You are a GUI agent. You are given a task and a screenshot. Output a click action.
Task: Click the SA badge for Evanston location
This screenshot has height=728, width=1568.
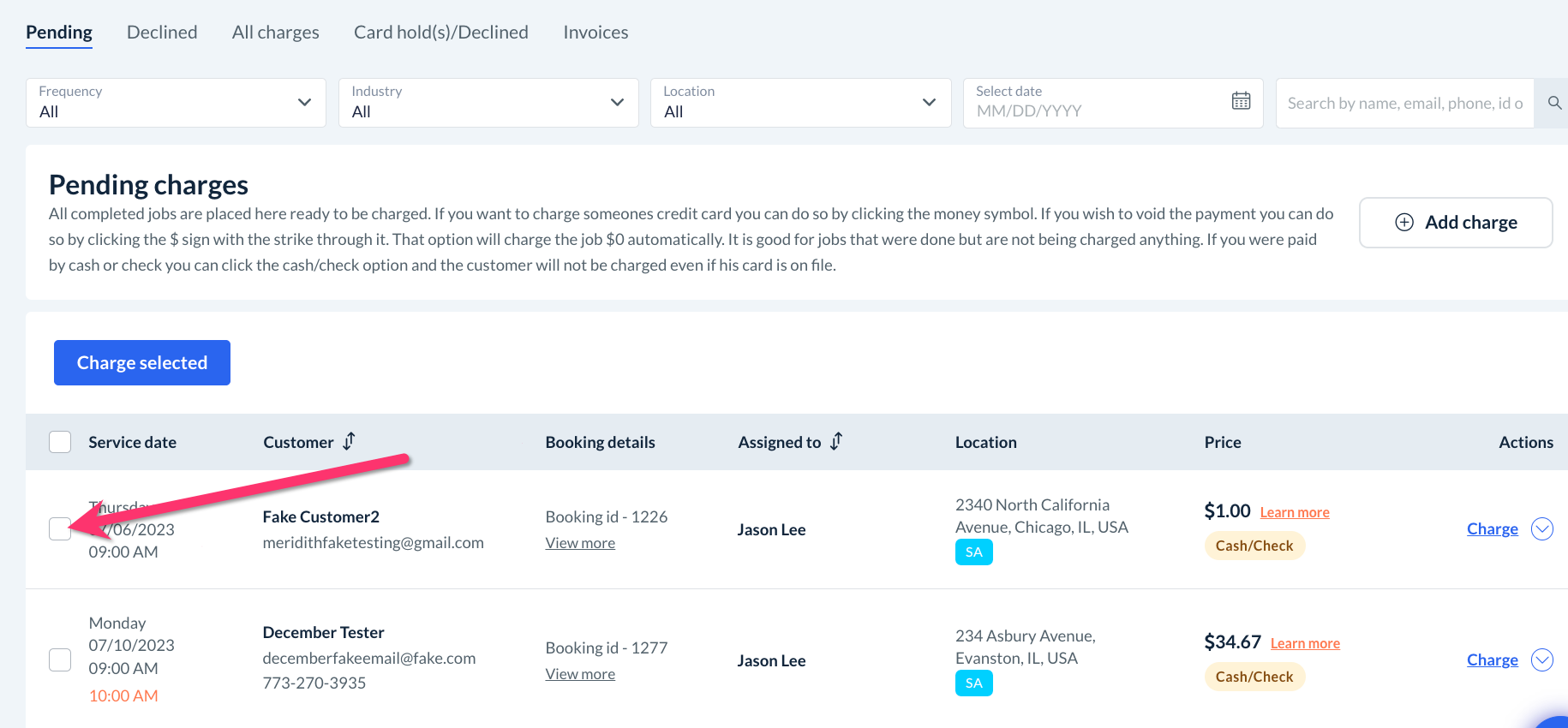coord(973,683)
